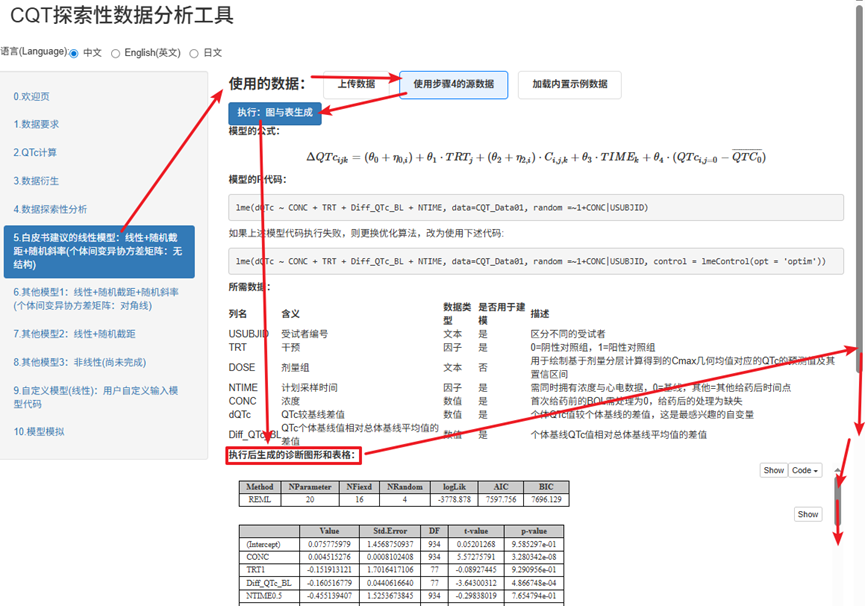Go to 10.模型模拟 sidebar link
This screenshot has width=865, height=606.
point(38,431)
